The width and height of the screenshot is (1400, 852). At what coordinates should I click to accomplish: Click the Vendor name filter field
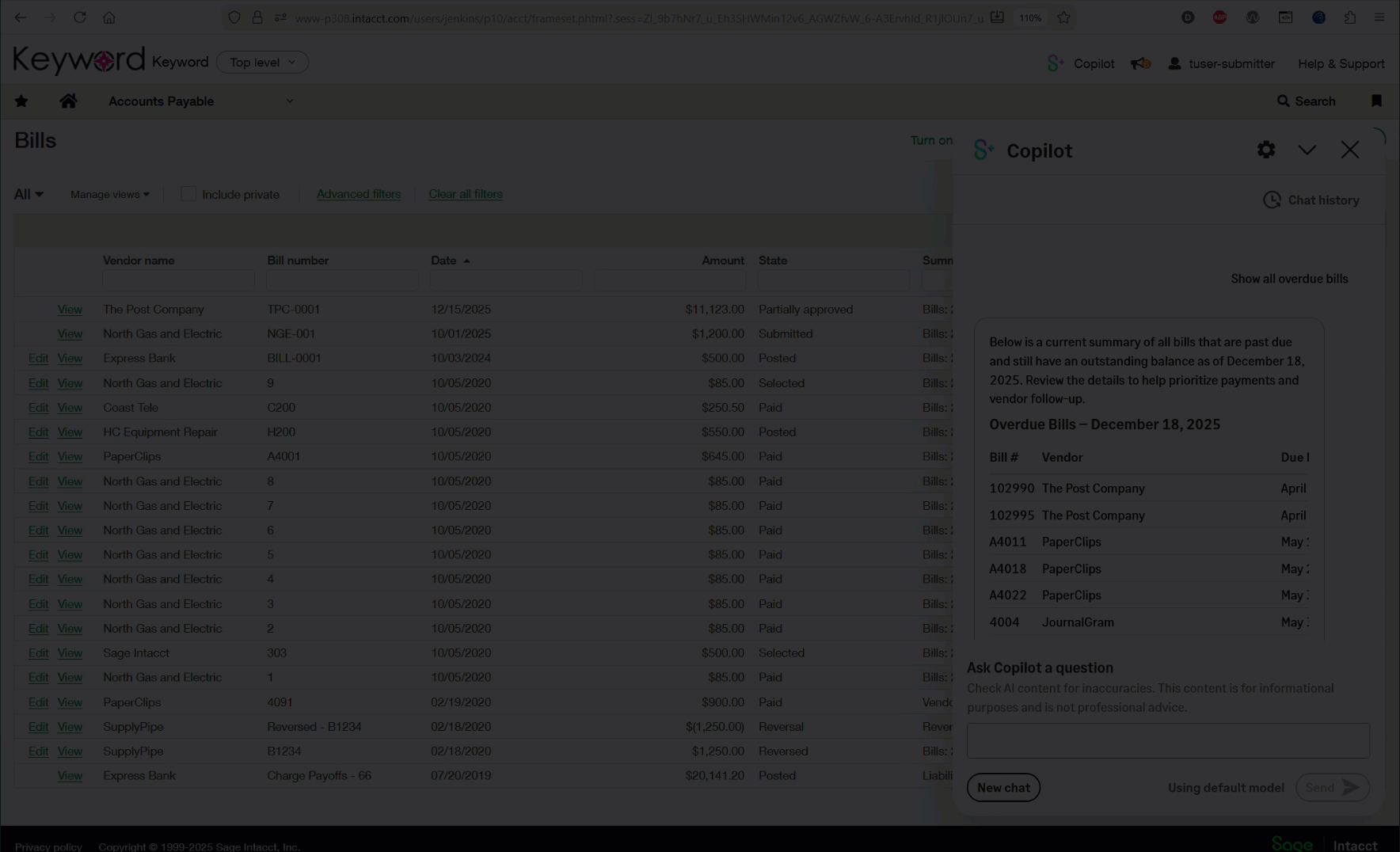tap(178, 280)
